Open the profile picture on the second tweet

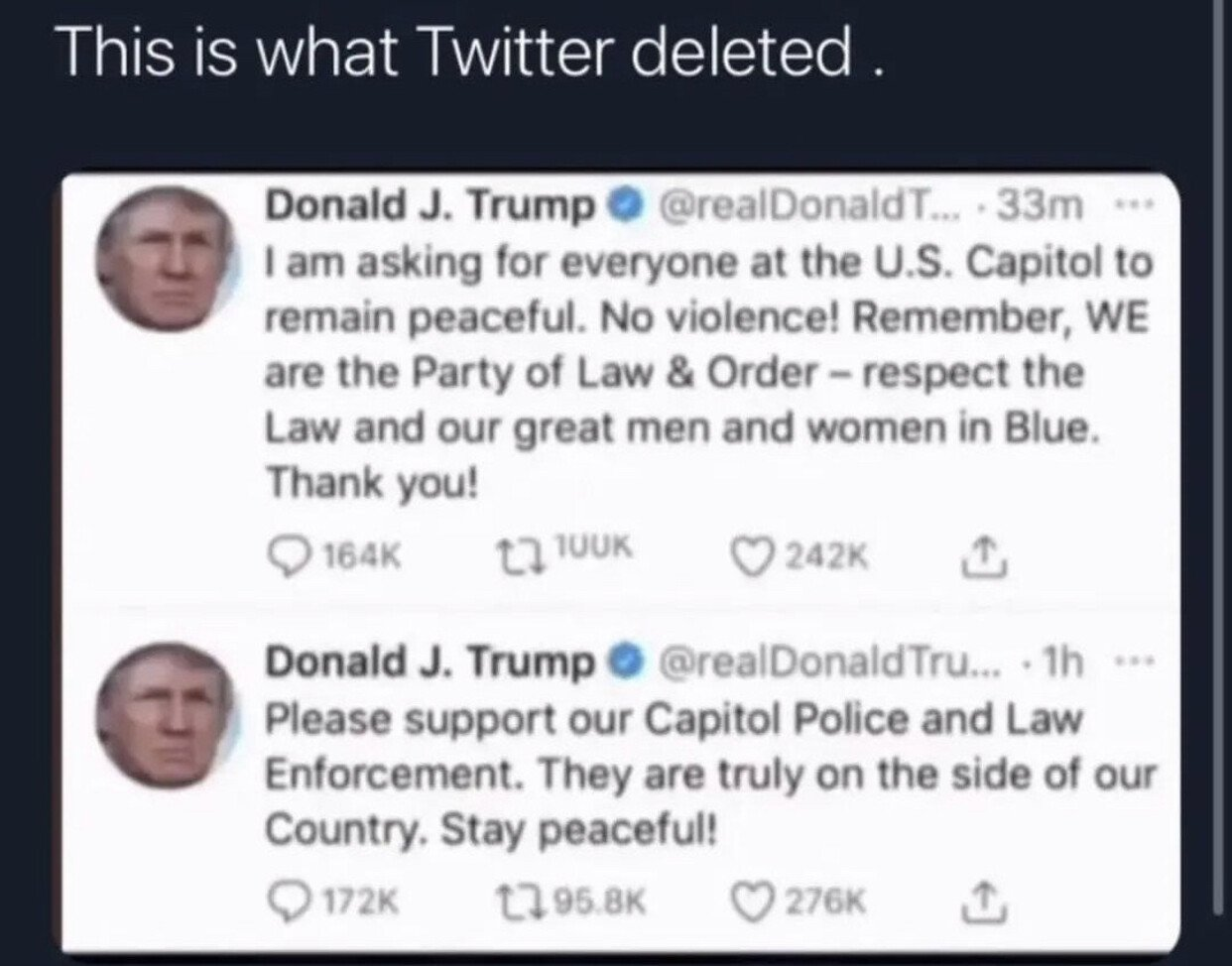click(x=166, y=715)
